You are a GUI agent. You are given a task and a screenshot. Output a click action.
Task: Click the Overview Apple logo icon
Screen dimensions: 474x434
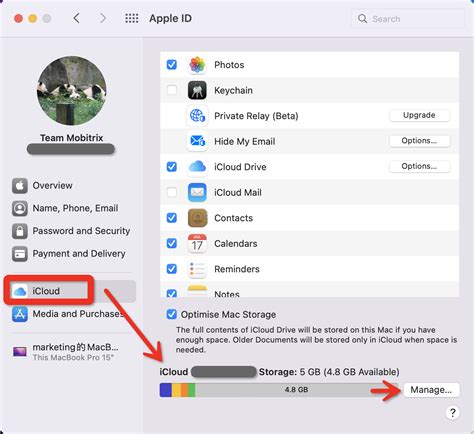pyautogui.click(x=20, y=186)
